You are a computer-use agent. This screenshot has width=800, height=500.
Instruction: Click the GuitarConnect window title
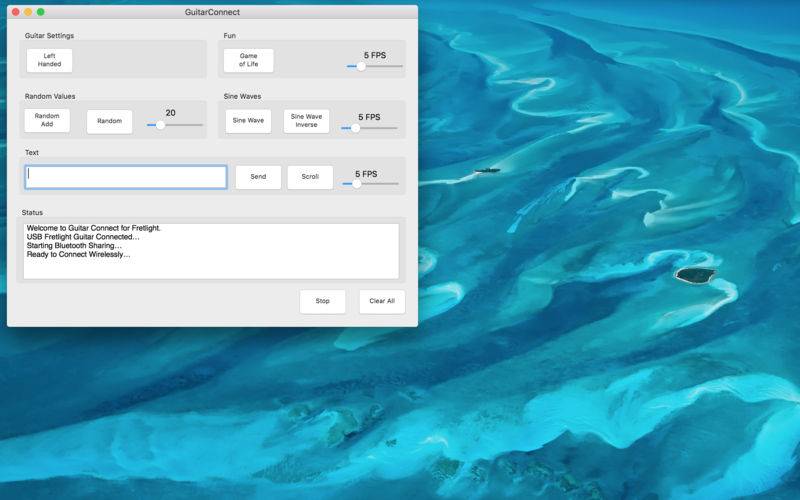(x=212, y=12)
